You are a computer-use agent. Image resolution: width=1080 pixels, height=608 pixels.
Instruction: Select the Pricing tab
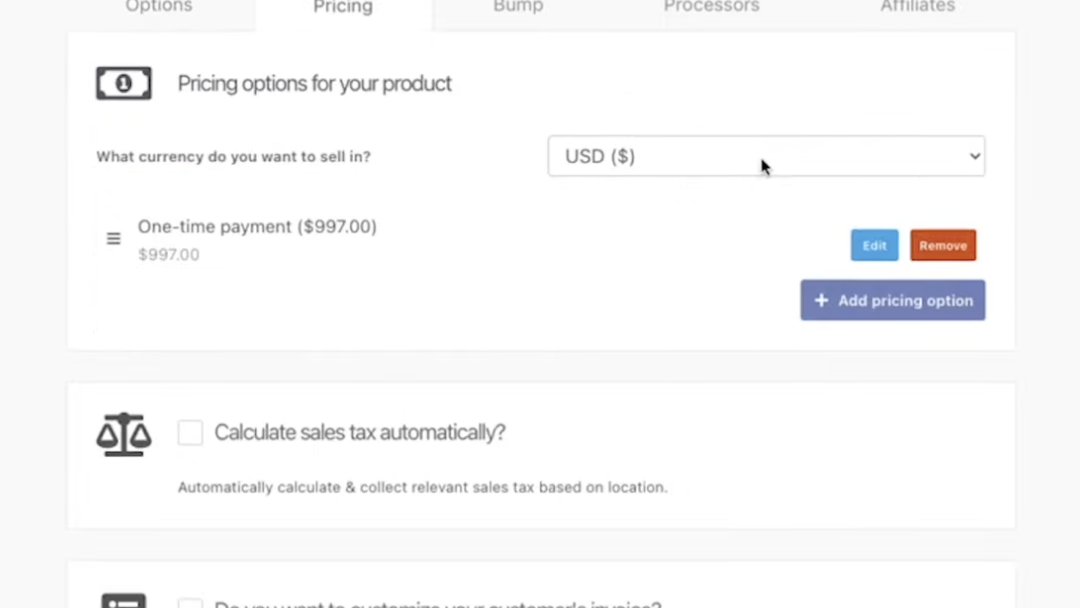(343, 8)
